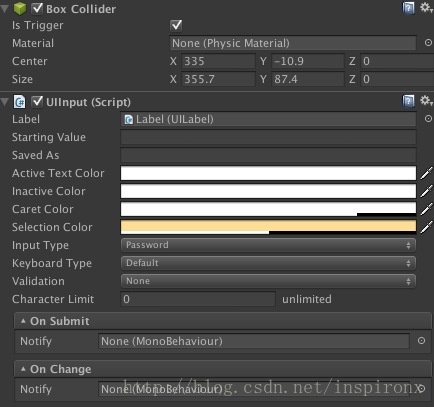Open object picker for On Change Notify
The width and height of the screenshot is (434, 407).
tap(421, 389)
